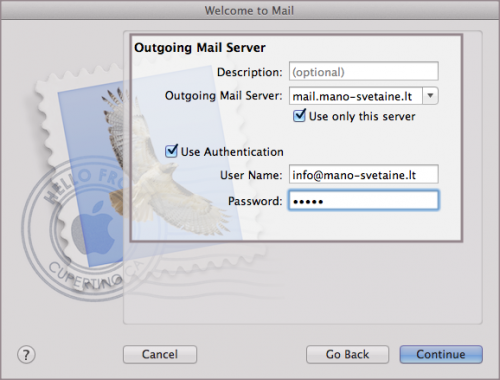The width and height of the screenshot is (500, 380).
Task: Click the Password field
Action: coord(364,200)
